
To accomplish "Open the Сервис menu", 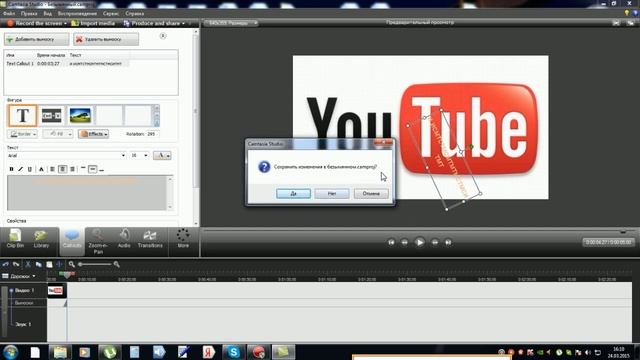I will coord(111,13).
